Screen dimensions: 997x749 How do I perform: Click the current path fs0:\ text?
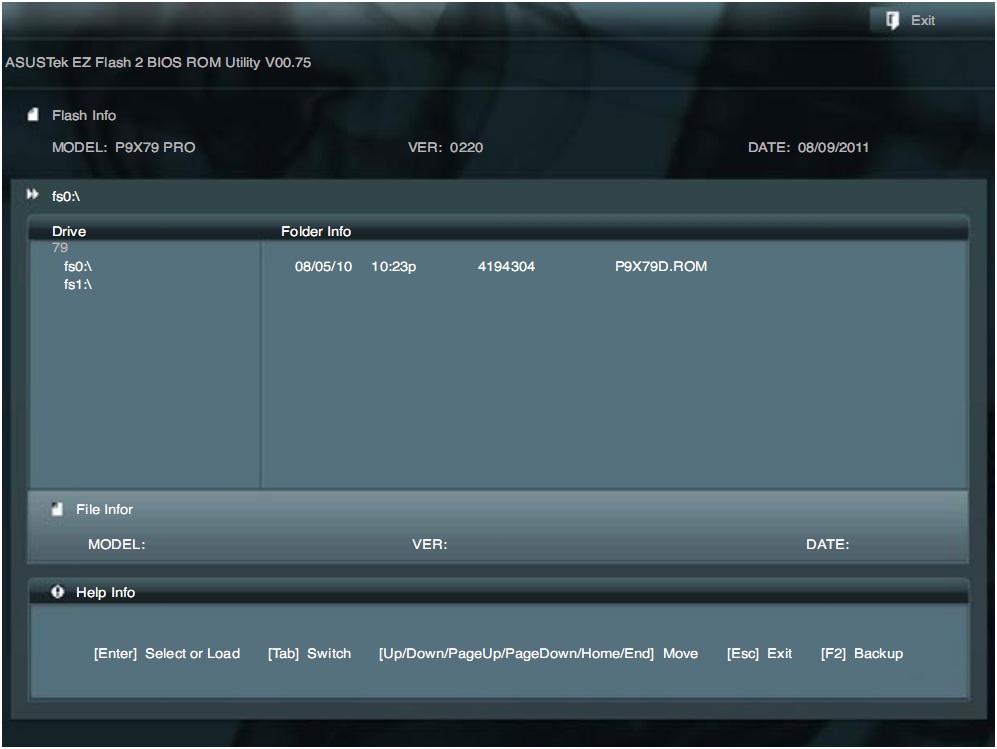pyautogui.click(x=65, y=196)
